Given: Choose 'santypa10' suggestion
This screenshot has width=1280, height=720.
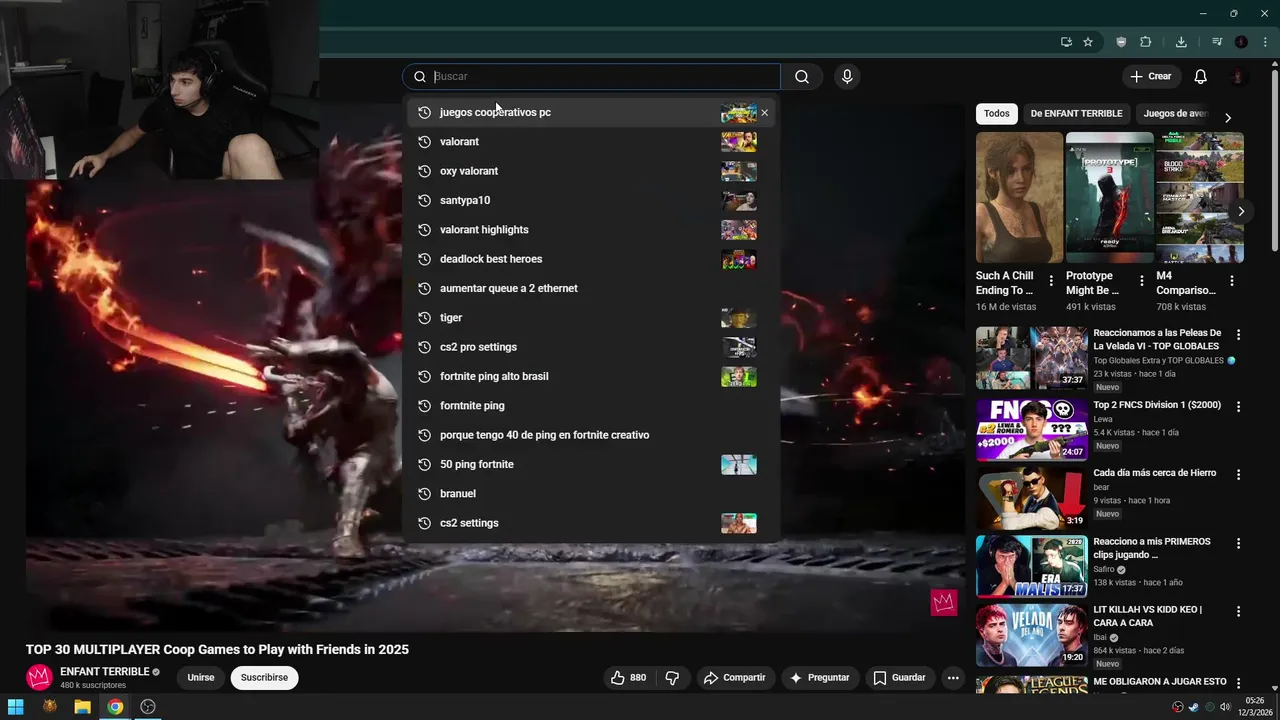Looking at the screenshot, I should pos(591,201).
